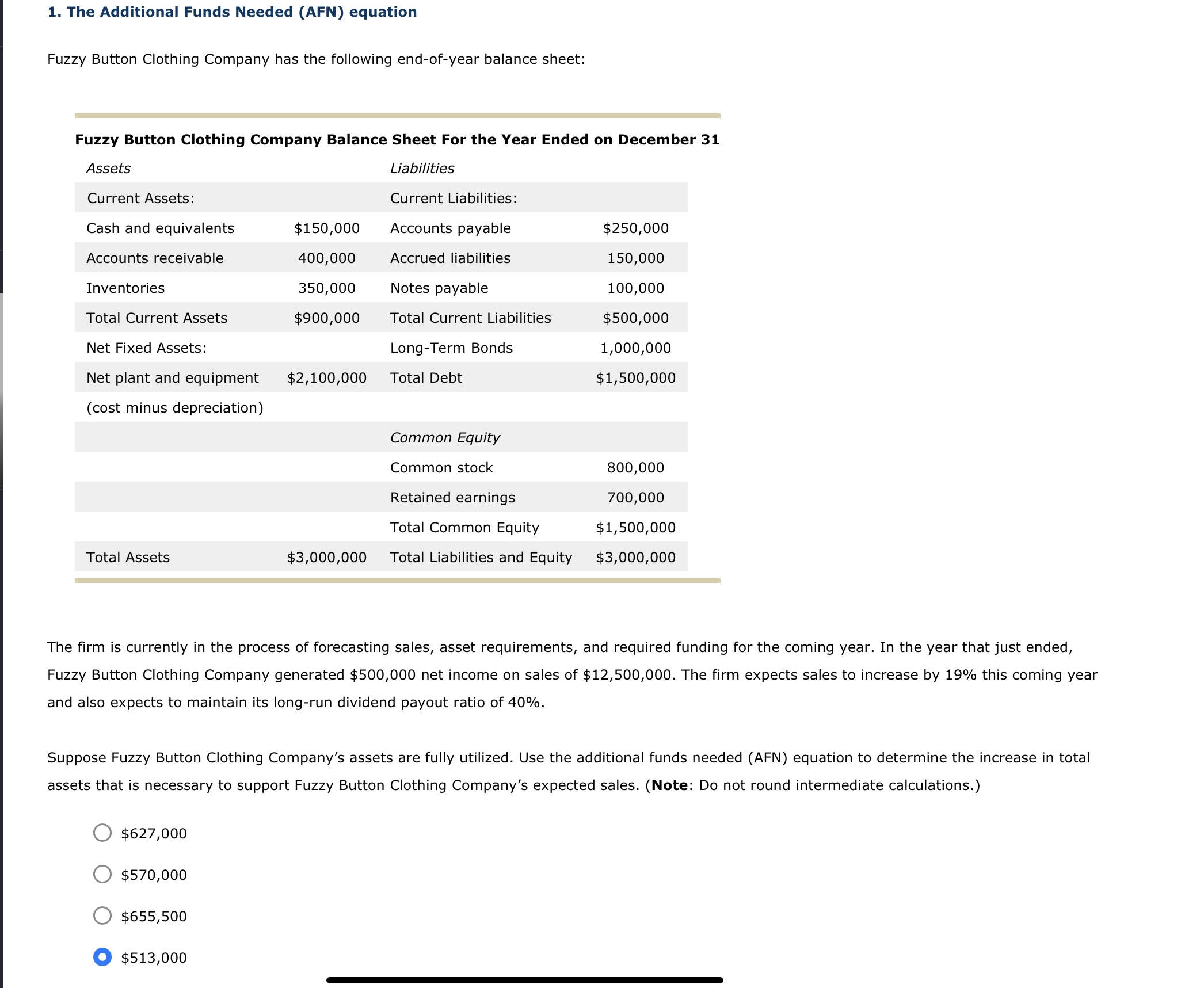Click the Total Current Assets amount $900,000
Image resolution: width=1204 pixels, height=988 pixels.
pyautogui.click(x=327, y=318)
